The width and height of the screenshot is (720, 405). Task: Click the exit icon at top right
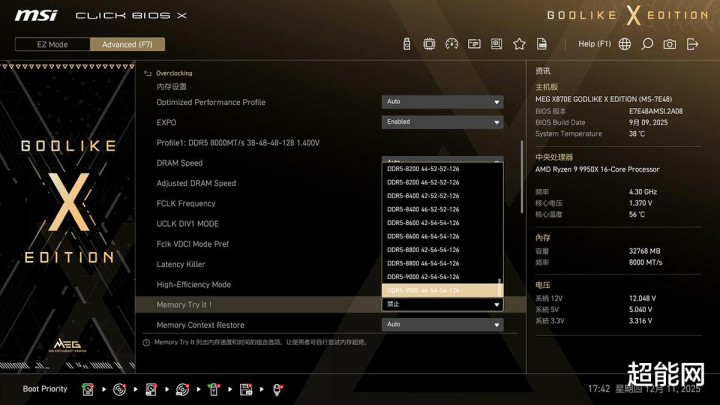[693, 44]
